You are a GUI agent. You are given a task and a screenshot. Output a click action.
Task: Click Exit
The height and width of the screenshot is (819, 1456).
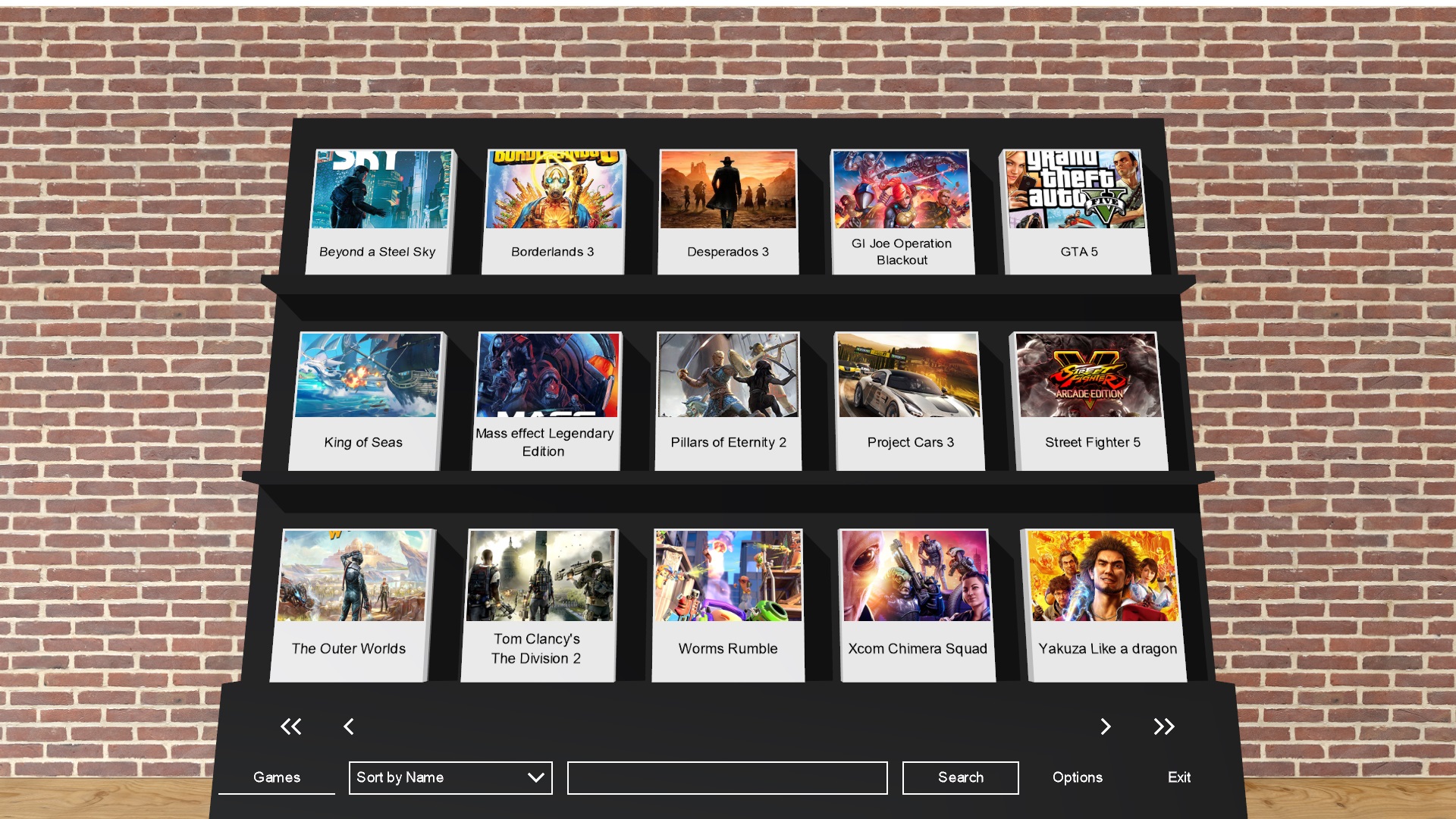(1179, 777)
